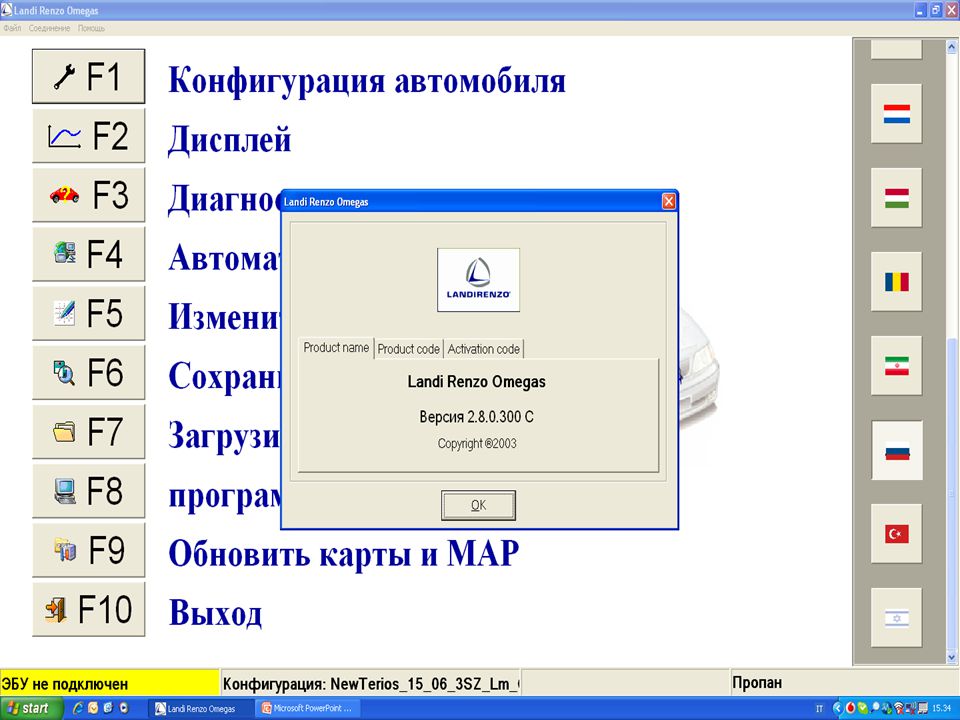Open the Помощь menu

click(91, 28)
